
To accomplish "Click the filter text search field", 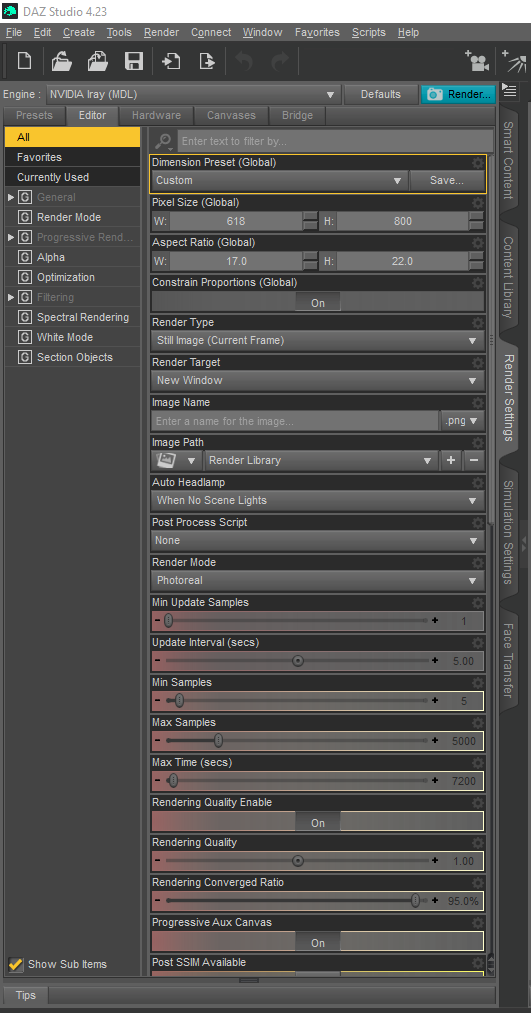I will click(x=335, y=141).
